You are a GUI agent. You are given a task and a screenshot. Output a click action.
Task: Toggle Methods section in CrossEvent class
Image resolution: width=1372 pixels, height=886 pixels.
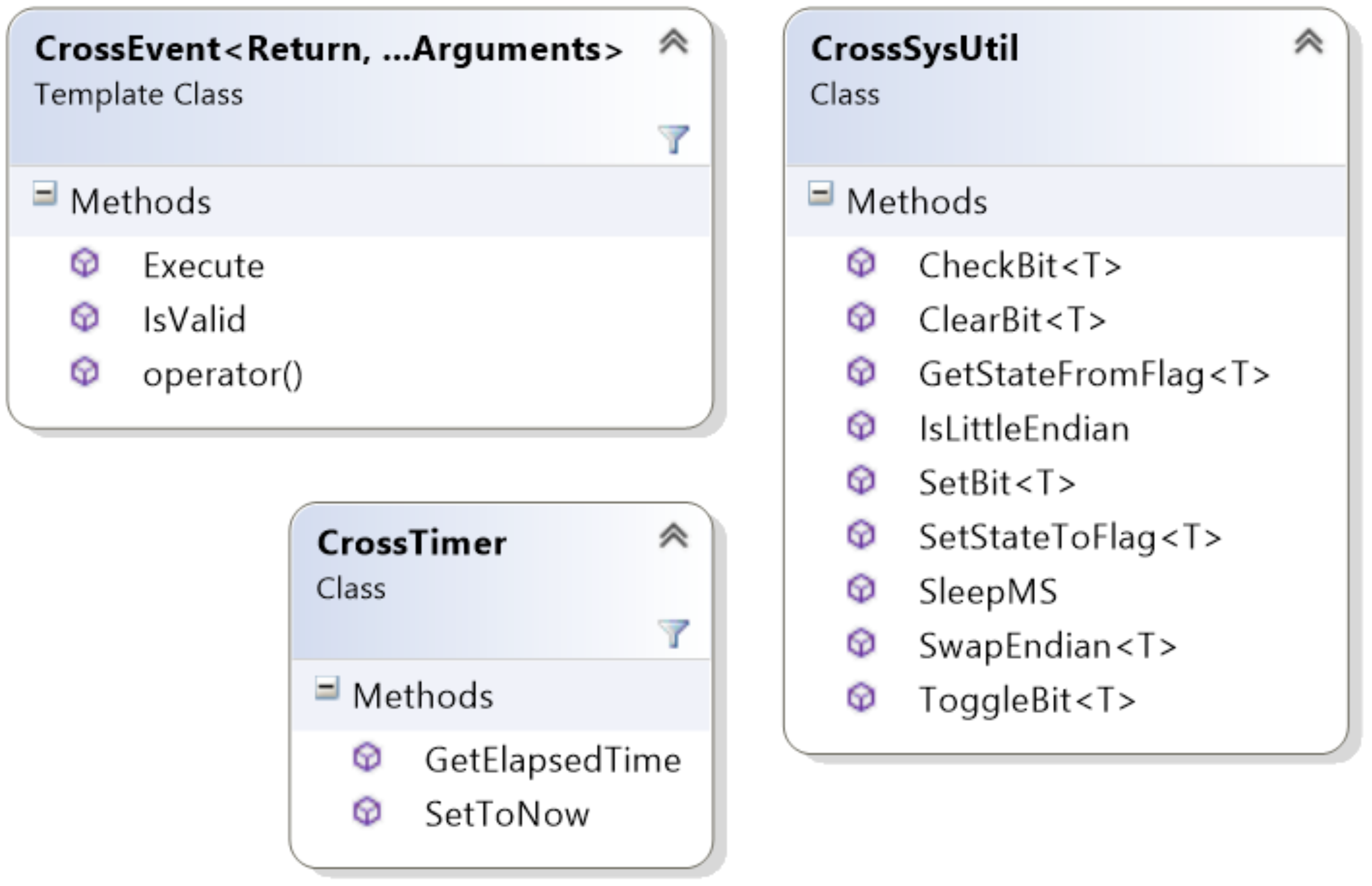tap(44, 194)
